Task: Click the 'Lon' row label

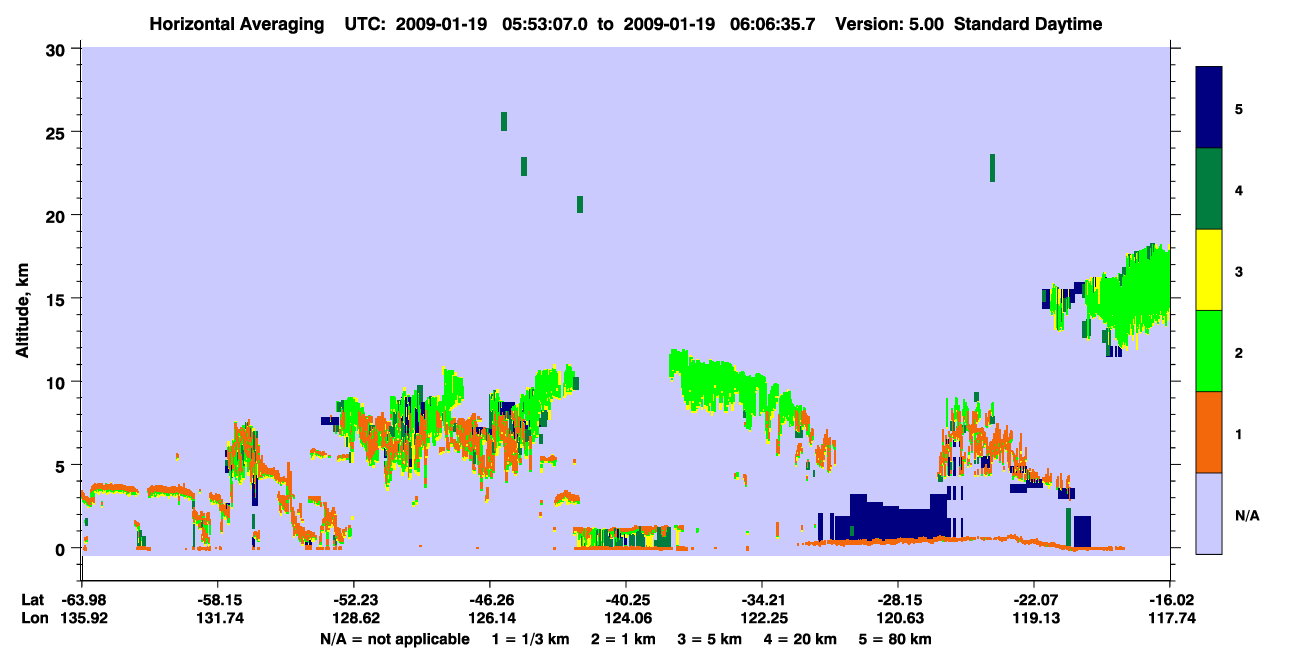Action: 33,619
